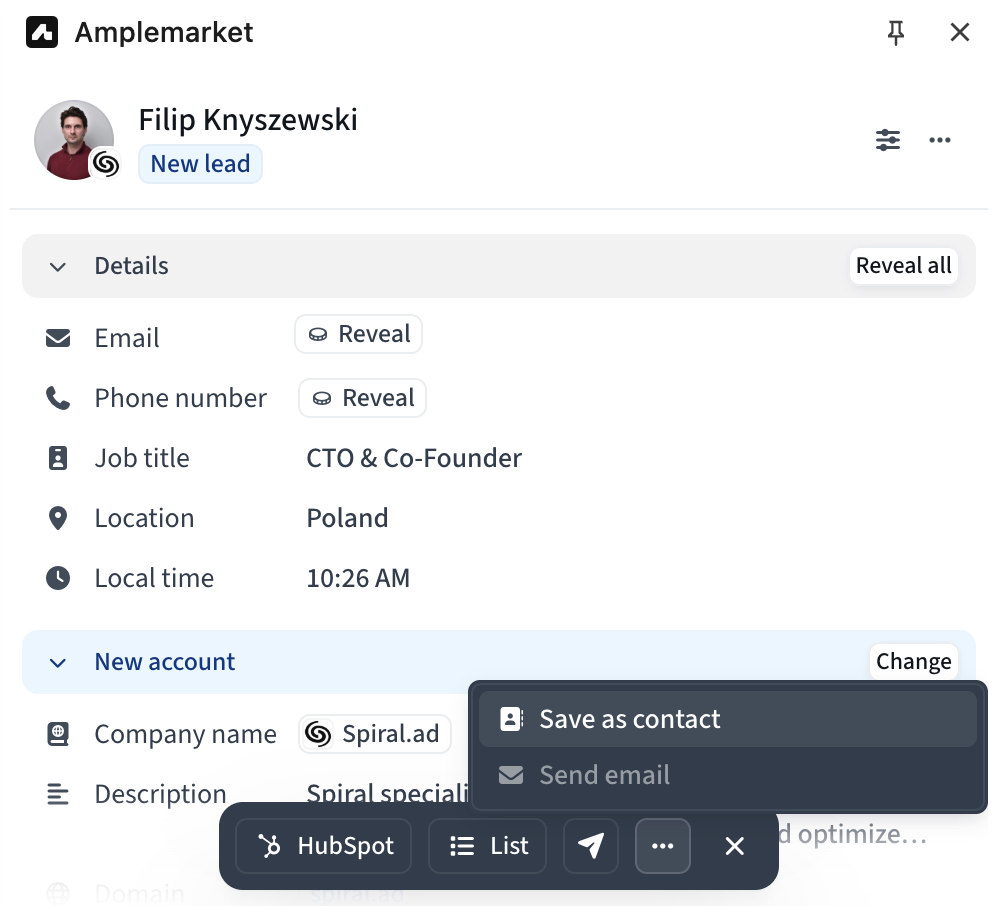Open Spiral.ad company chip

click(374, 733)
